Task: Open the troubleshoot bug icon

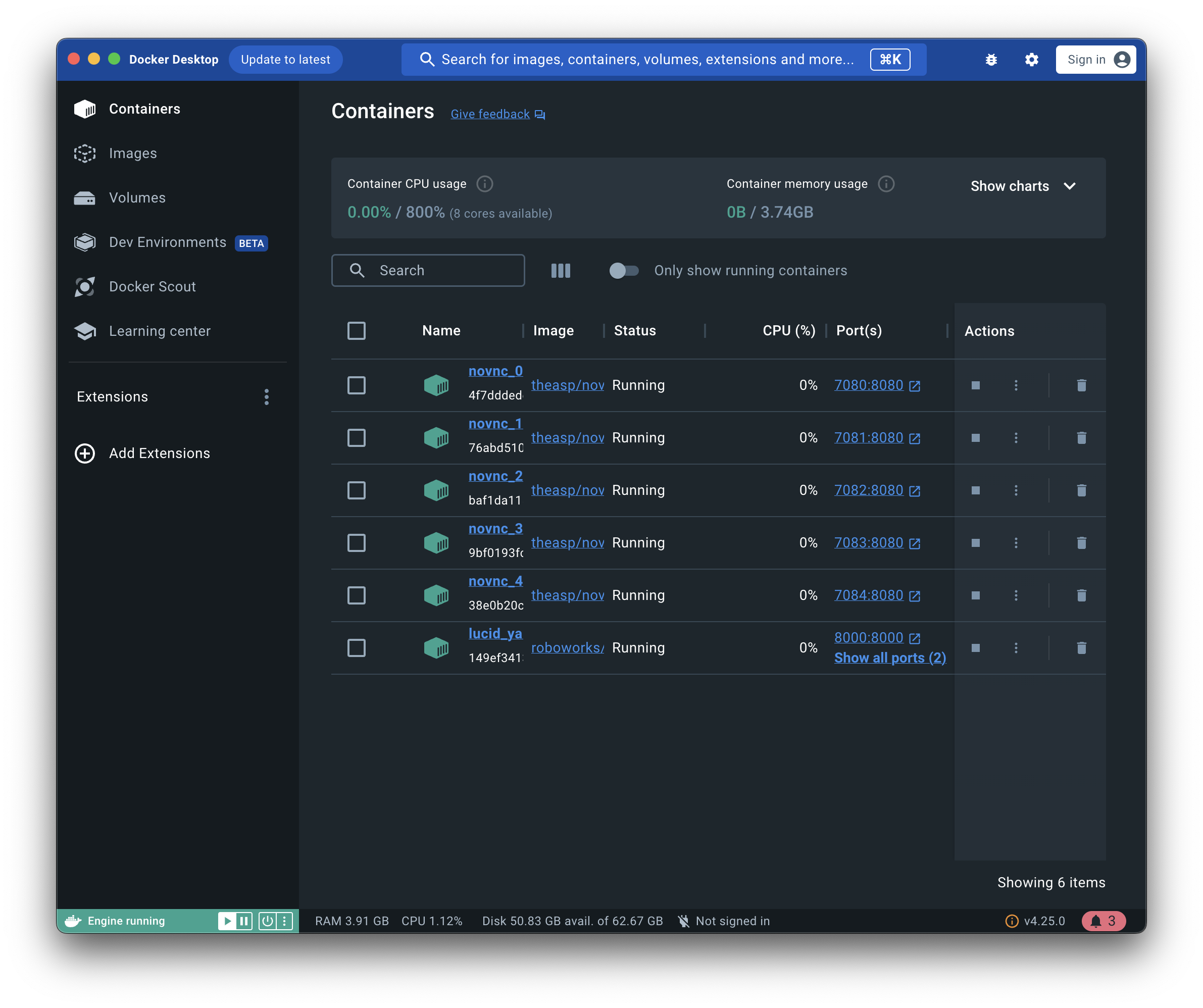Action: 991,60
